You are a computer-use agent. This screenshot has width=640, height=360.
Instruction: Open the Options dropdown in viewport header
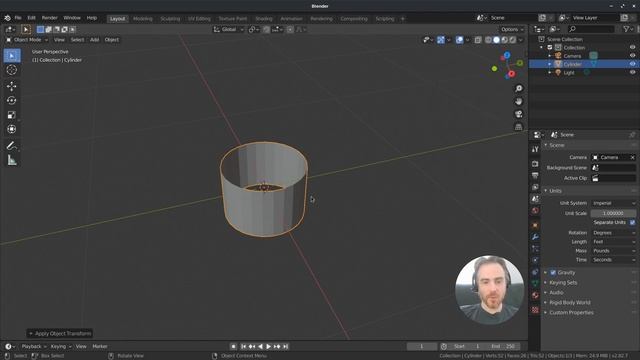point(512,29)
